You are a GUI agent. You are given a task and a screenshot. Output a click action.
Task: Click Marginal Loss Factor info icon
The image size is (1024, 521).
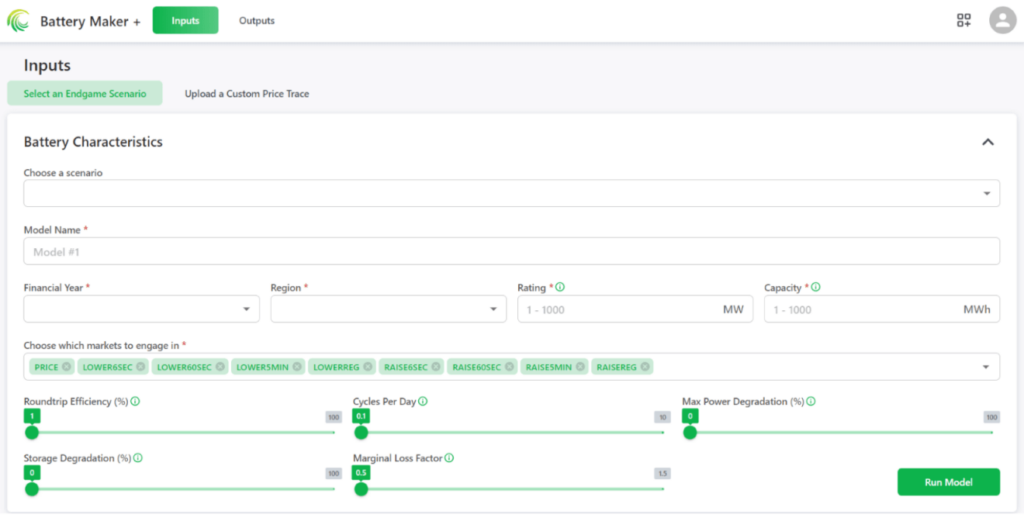click(449, 458)
